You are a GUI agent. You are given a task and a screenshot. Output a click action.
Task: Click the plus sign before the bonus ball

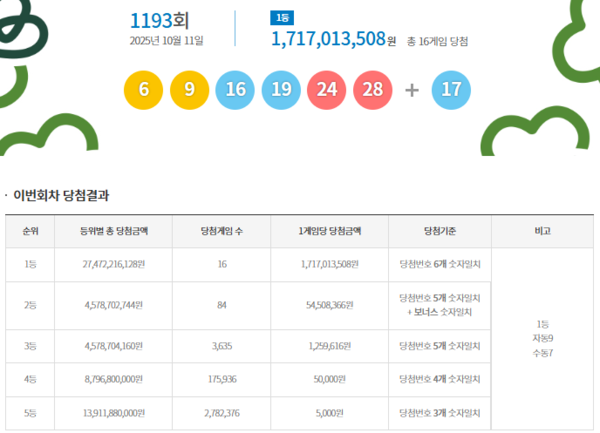tap(412, 89)
